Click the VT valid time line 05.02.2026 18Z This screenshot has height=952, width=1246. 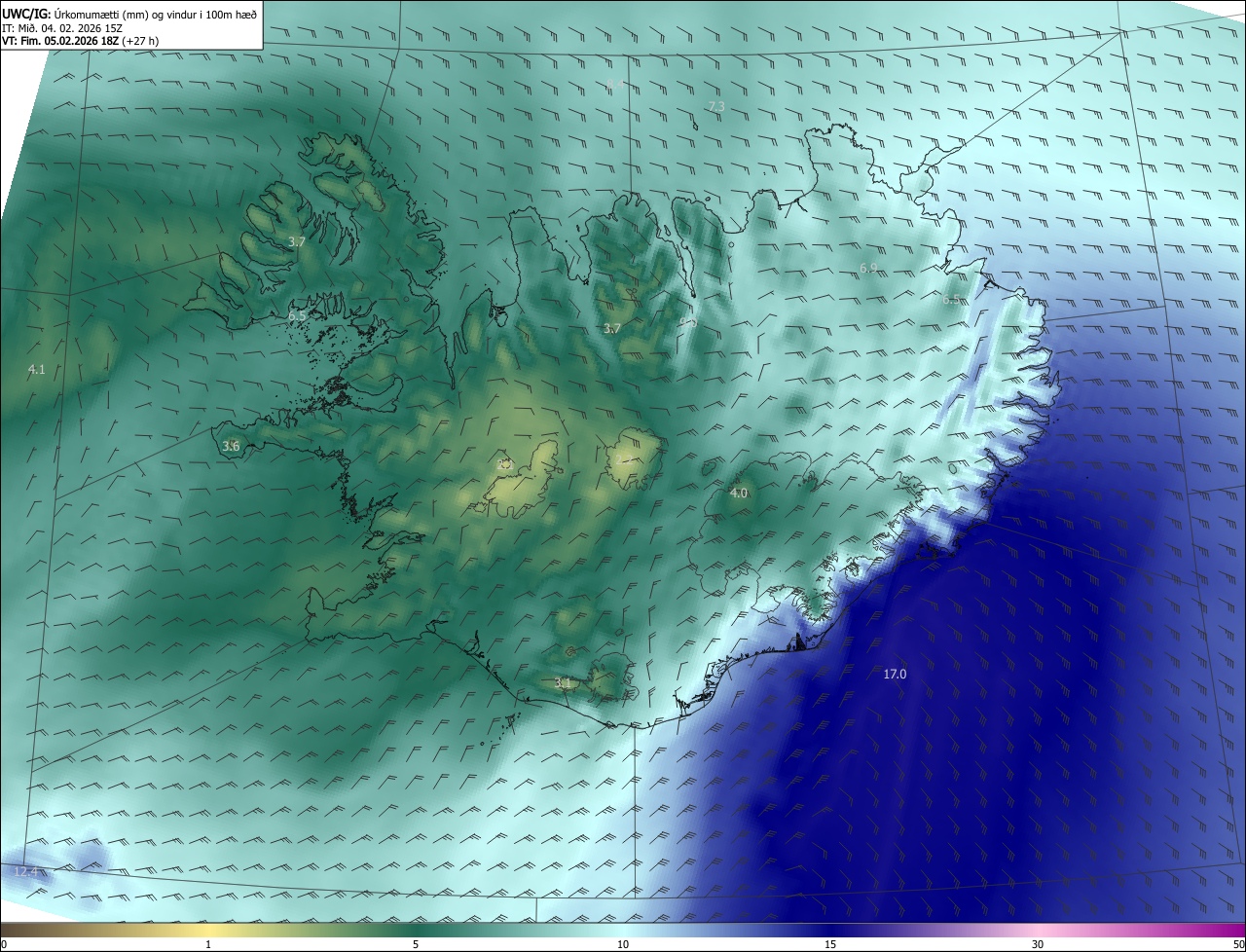point(79,41)
